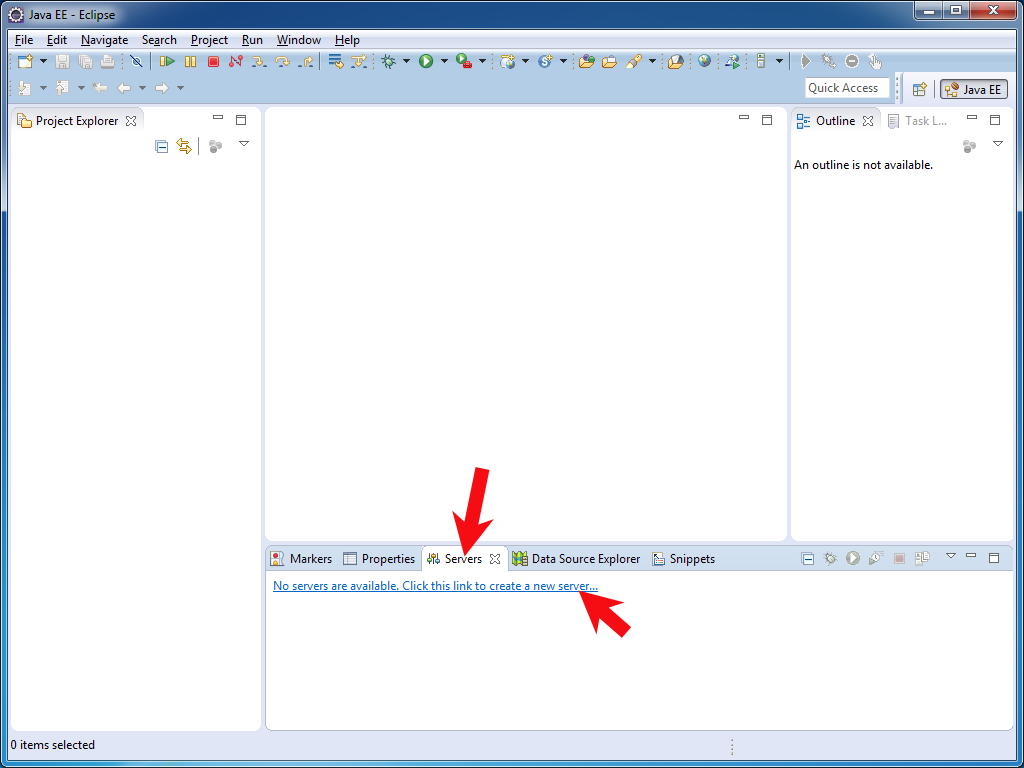Select the Java EE perspective button
Viewport: 1024px width, 768px height.
(x=974, y=89)
